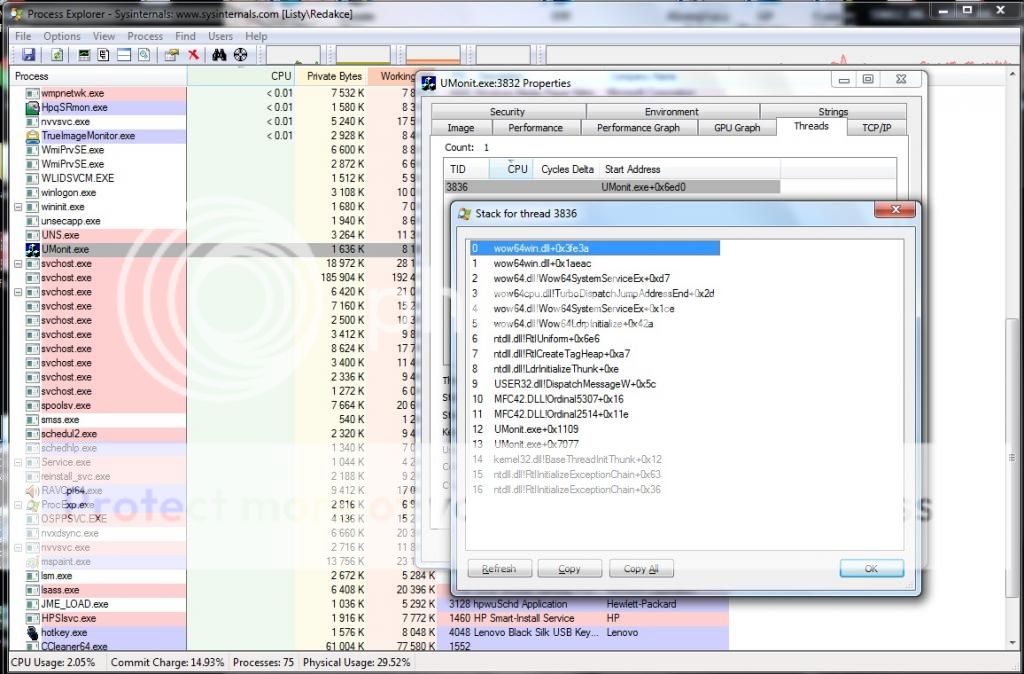Click the binoculars Find icon
This screenshot has height=674, width=1024.
coord(219,55)
